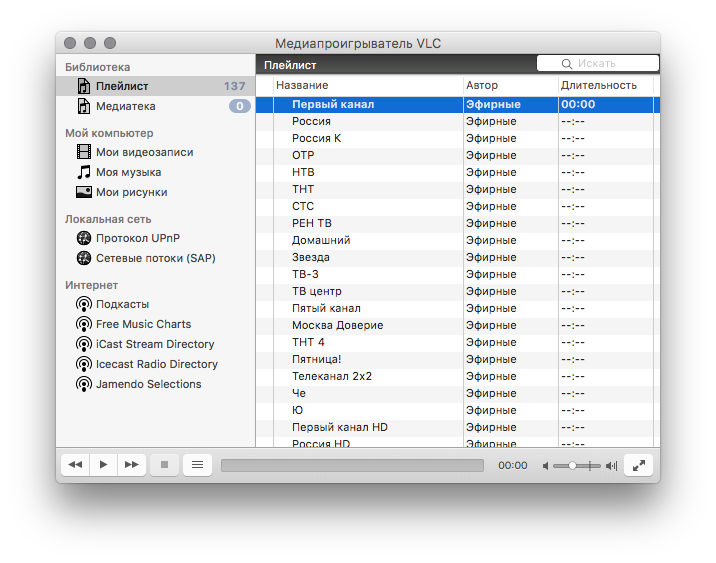This screenshot has height=563, width=716.
Task: Stop playback with the stop button
Action: point(164,465)
